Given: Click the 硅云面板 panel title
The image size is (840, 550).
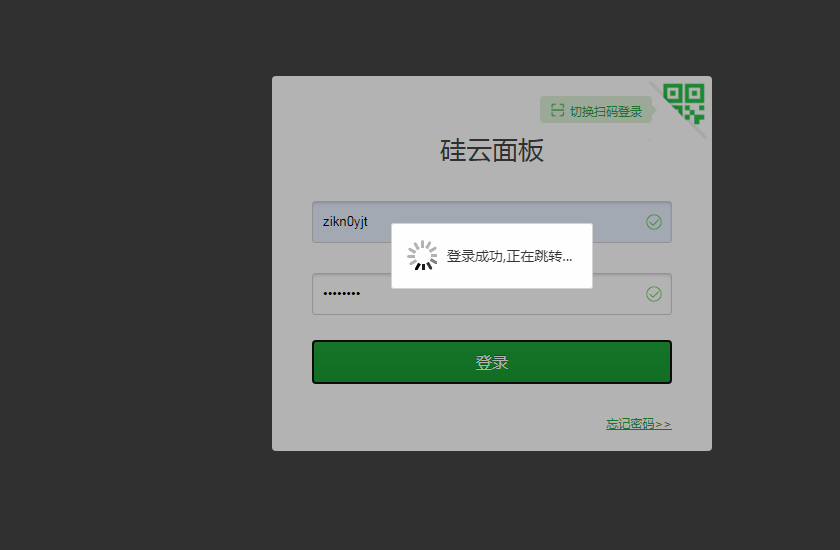Looking at the screenshot, I should (492, 150).
